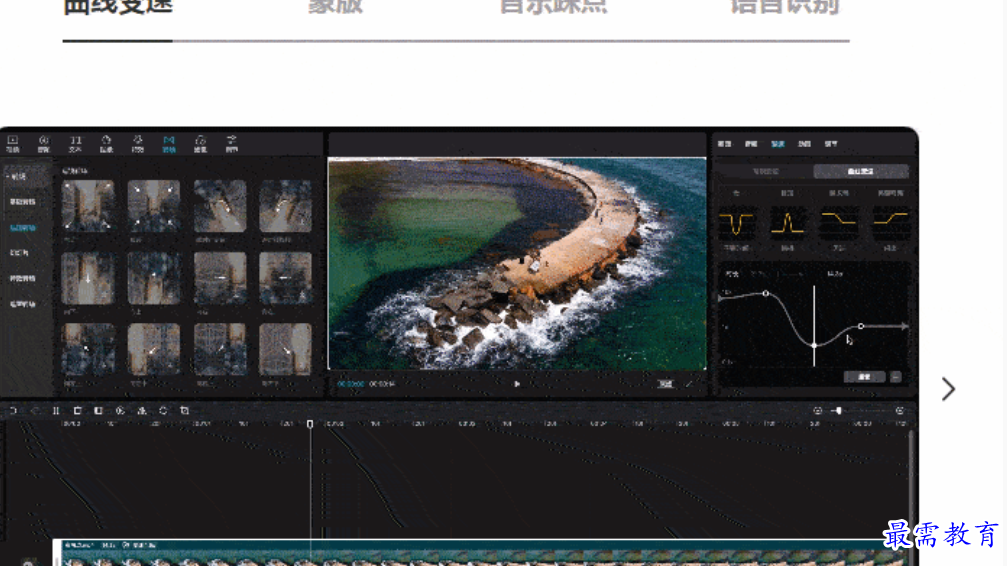Open the Filters icon in top toolbar

[x=200, y=143]
